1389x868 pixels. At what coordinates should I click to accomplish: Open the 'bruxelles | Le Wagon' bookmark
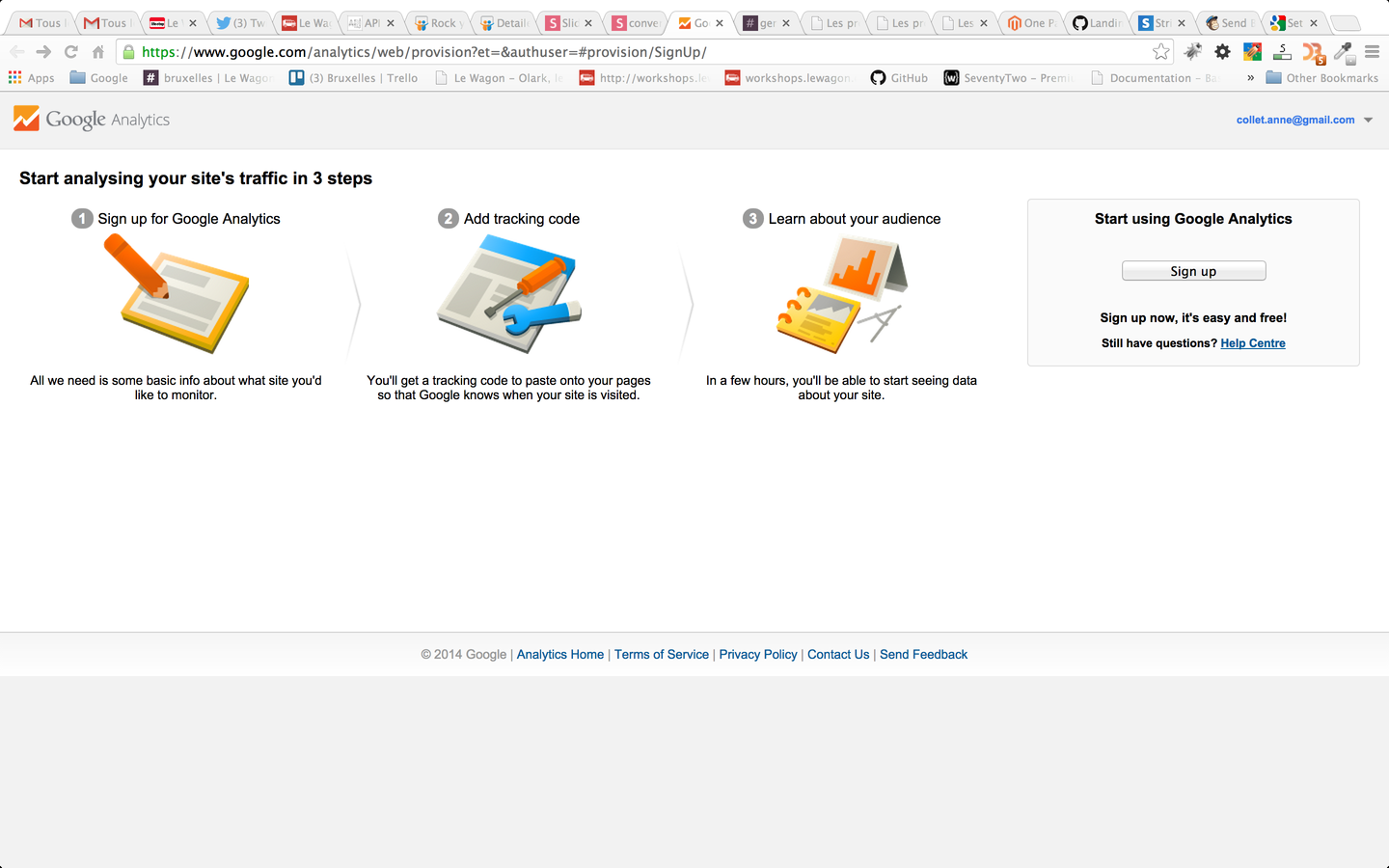pyautogui.click(x=208, y=78)
